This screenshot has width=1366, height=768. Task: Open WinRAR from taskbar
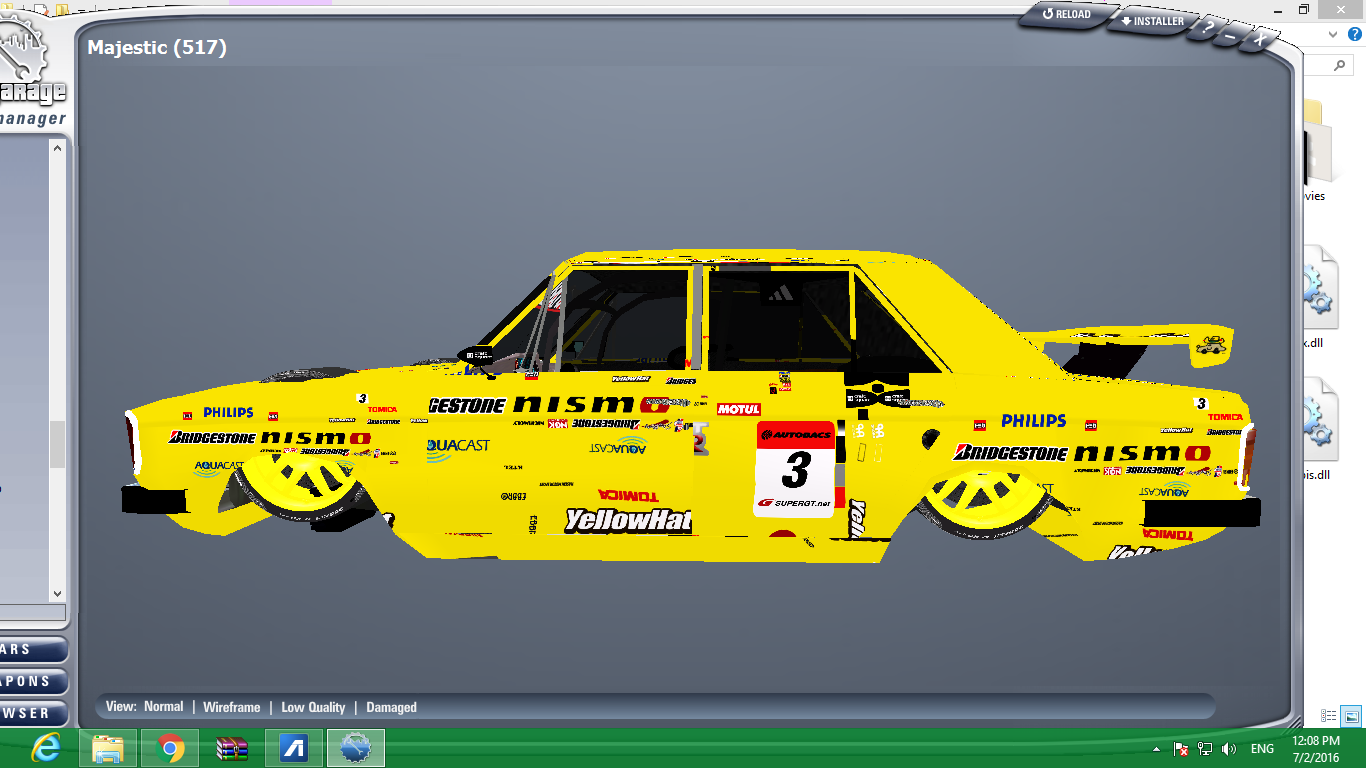coord(232,748)
